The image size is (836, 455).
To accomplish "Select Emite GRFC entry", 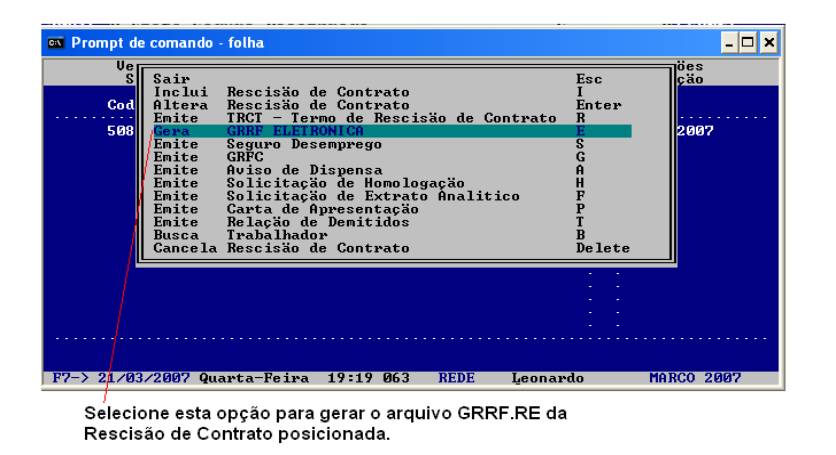I will [392, 157].
